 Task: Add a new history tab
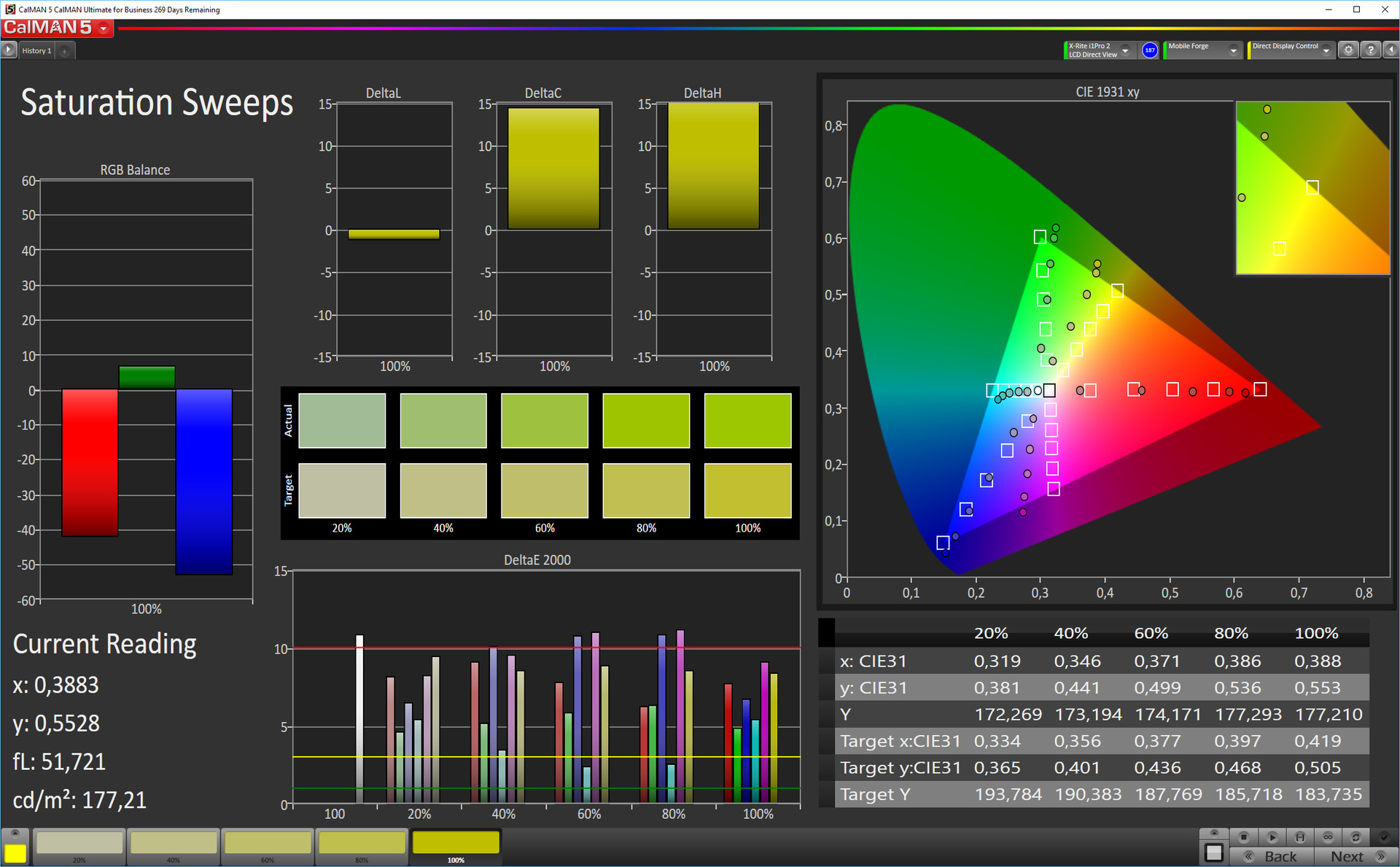[x=64, y=51]
